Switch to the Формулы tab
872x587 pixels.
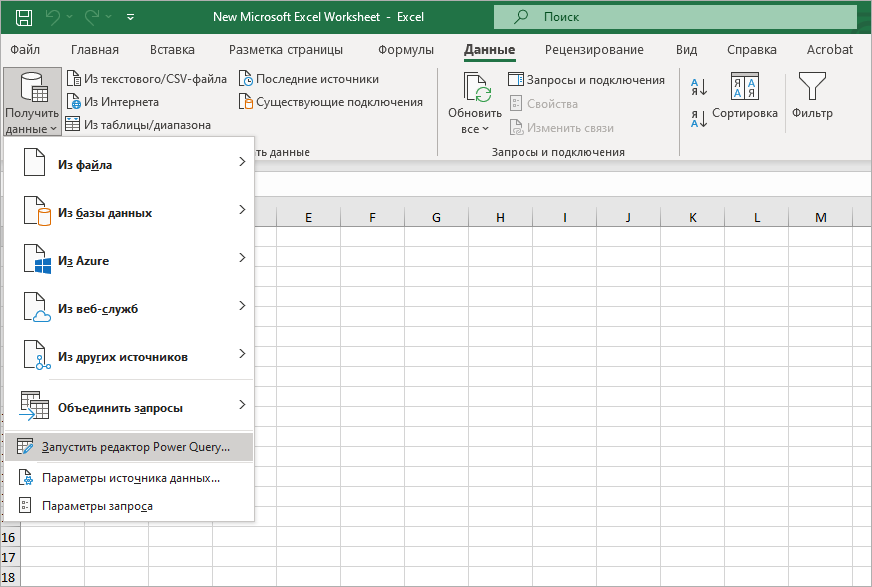coord(406,49)
